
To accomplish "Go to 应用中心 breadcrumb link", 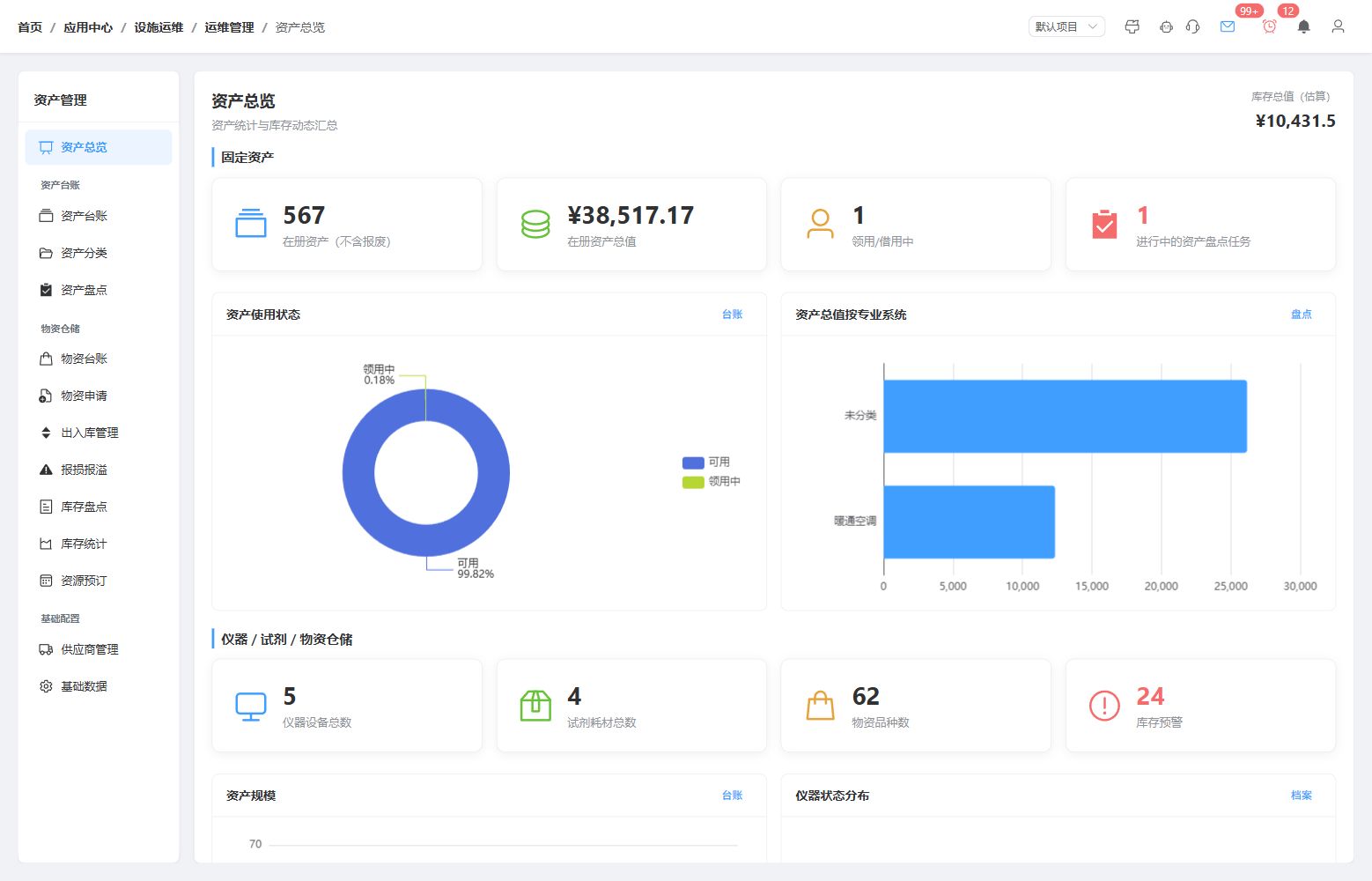I will 88,27.
